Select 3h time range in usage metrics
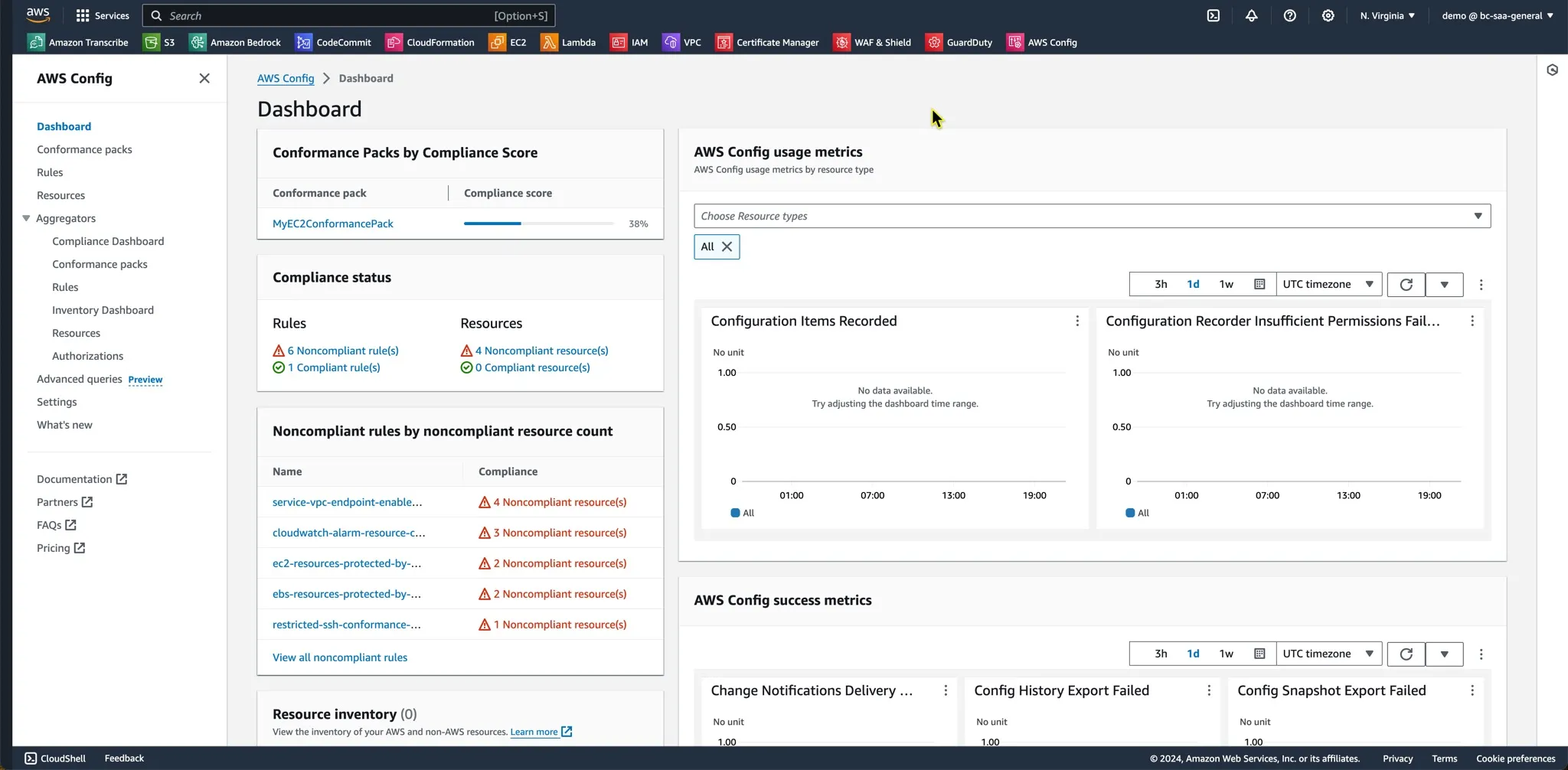This screenshot has width=1568, height=770. [x=1161, y=285]
